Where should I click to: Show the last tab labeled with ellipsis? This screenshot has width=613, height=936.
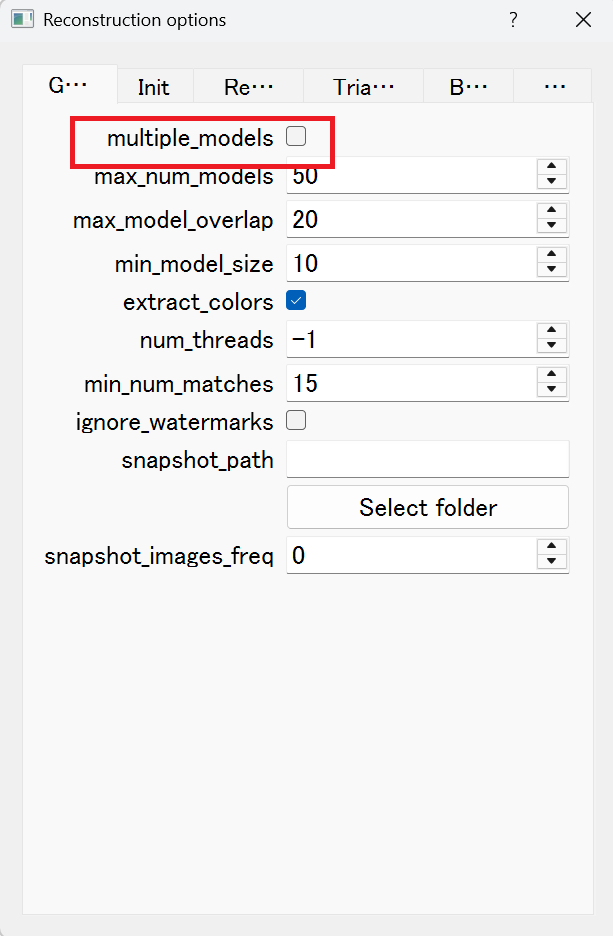[x=553, y=87]
